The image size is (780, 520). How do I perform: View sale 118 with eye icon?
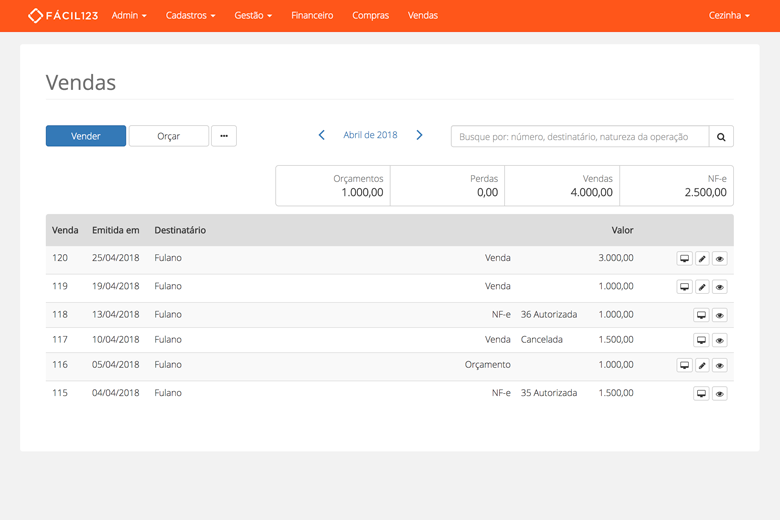point(719,315)
